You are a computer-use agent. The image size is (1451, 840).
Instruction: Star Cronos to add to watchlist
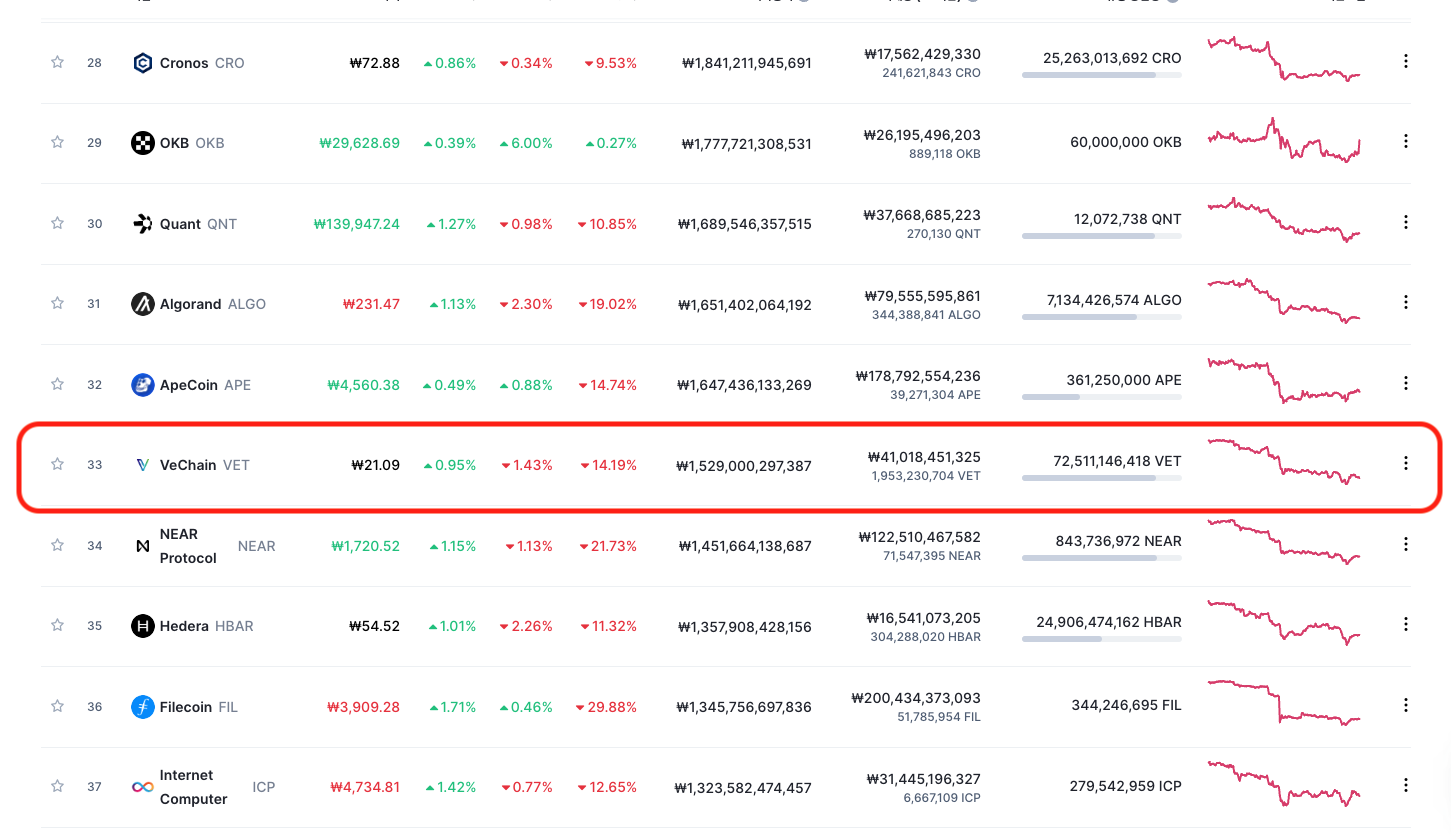tap(57, 62)
